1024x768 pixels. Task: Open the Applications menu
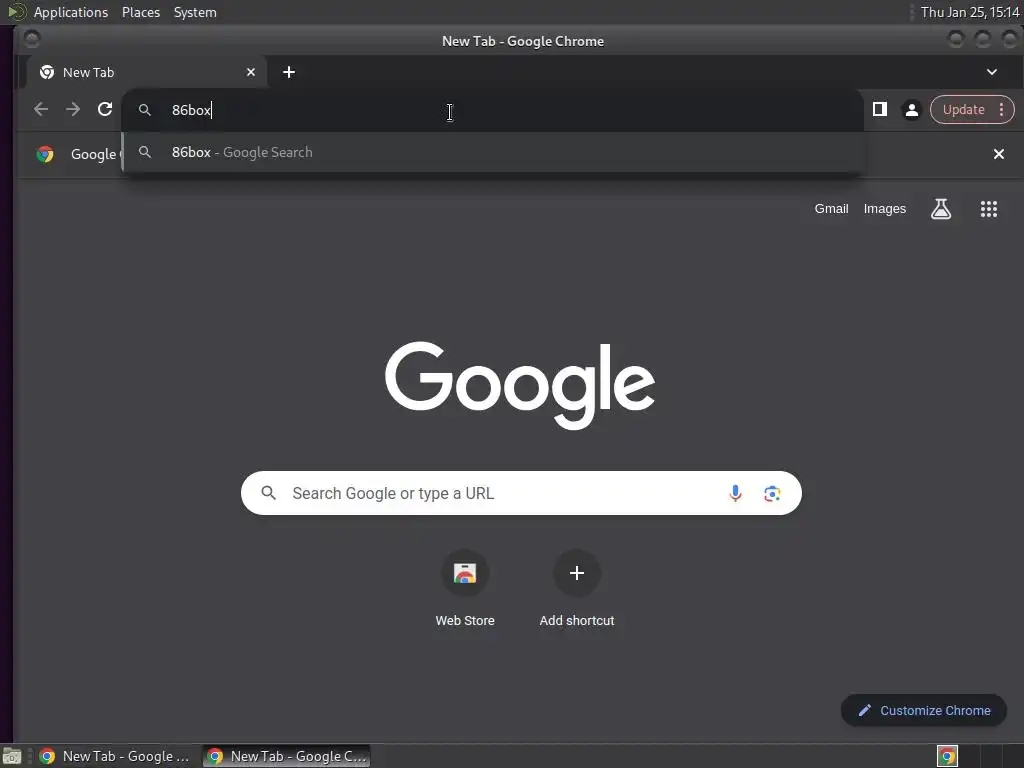click(71, 12)
